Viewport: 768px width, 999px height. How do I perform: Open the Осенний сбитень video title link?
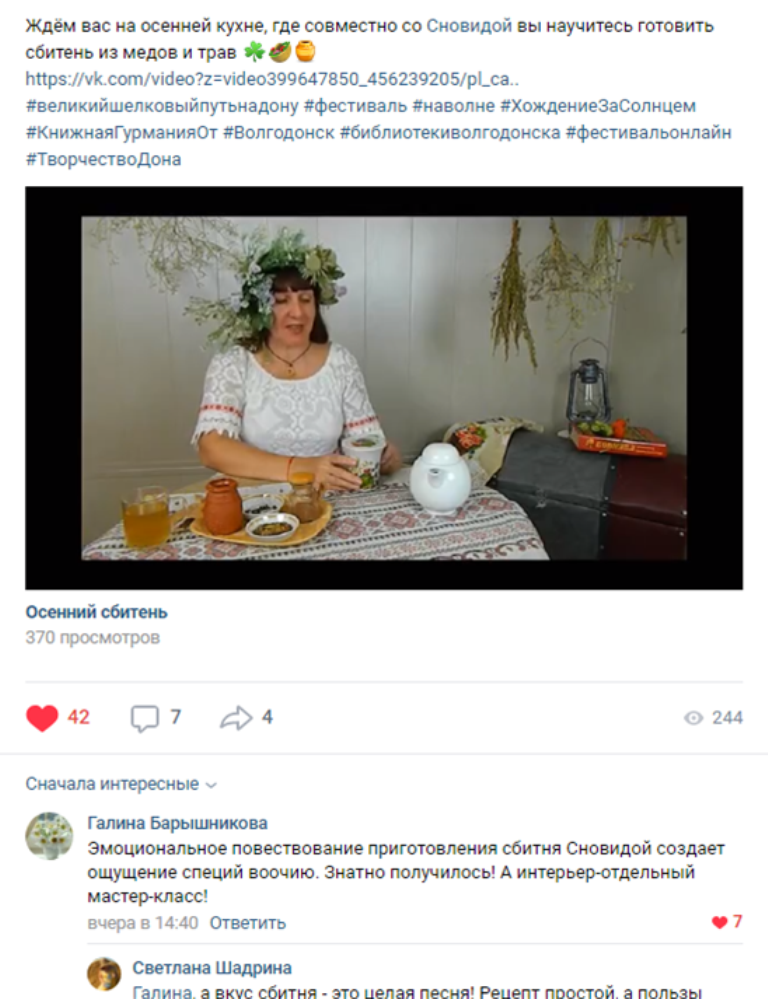click(96, 612)
